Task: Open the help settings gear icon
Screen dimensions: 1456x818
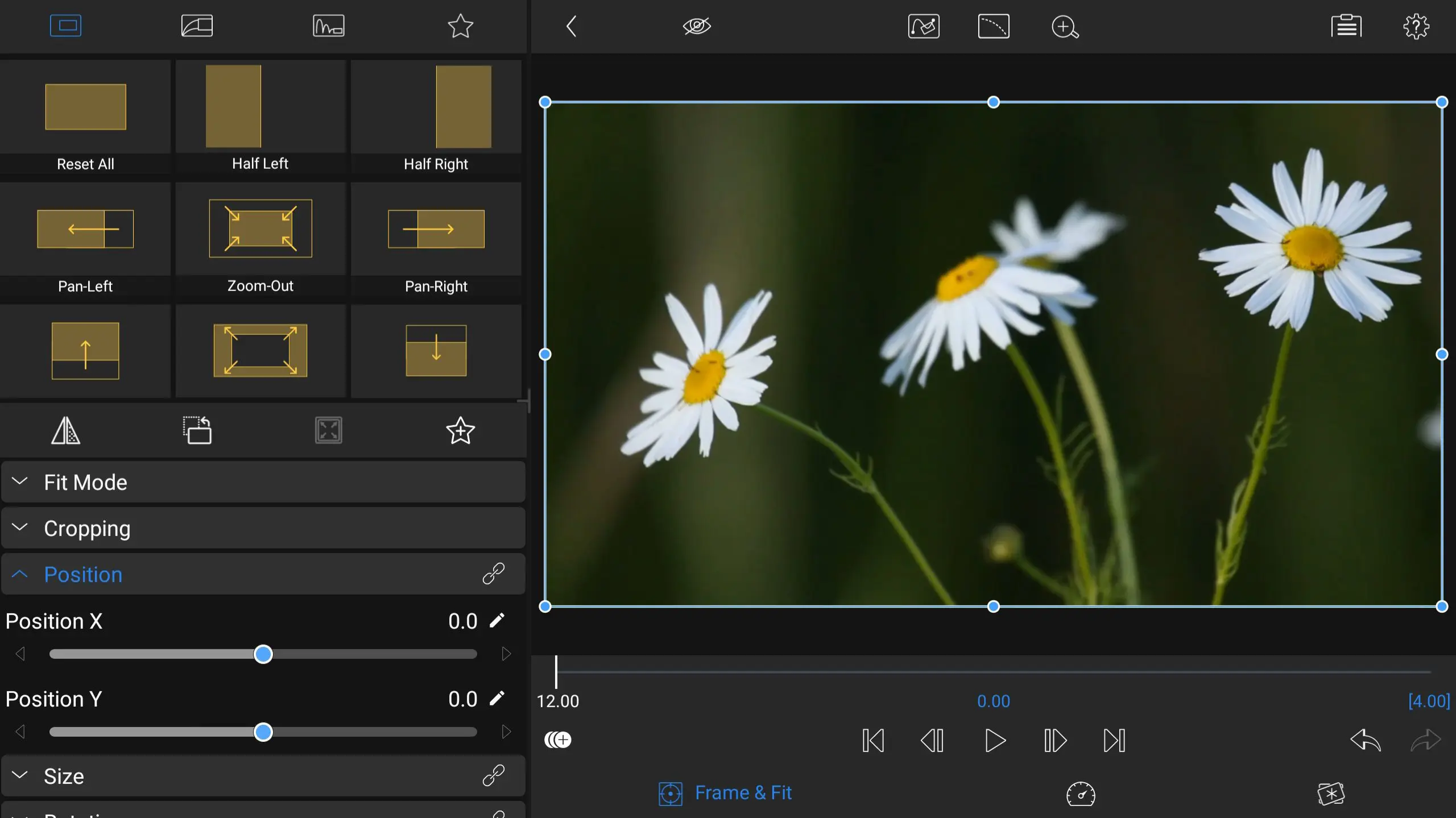Action: (x=1416, y=27)
